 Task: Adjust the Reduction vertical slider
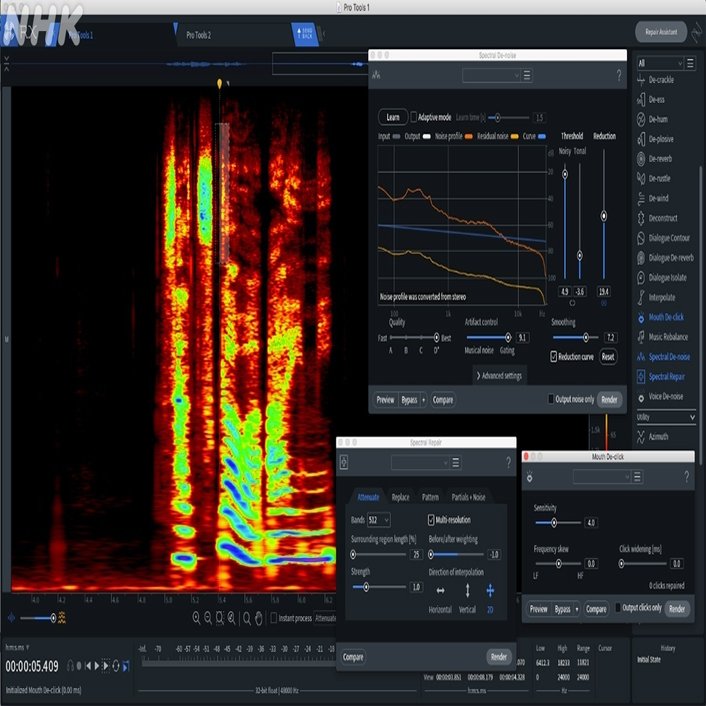604,214
